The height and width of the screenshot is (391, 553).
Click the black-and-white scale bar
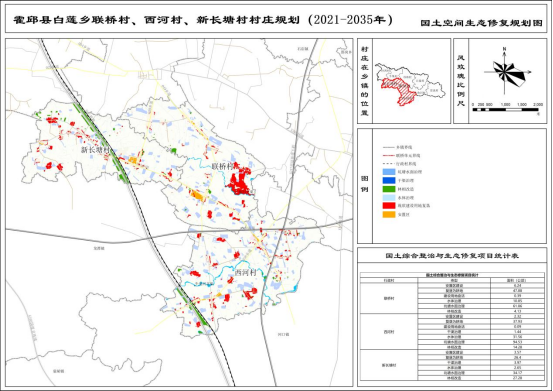click(x=505, y=110)
